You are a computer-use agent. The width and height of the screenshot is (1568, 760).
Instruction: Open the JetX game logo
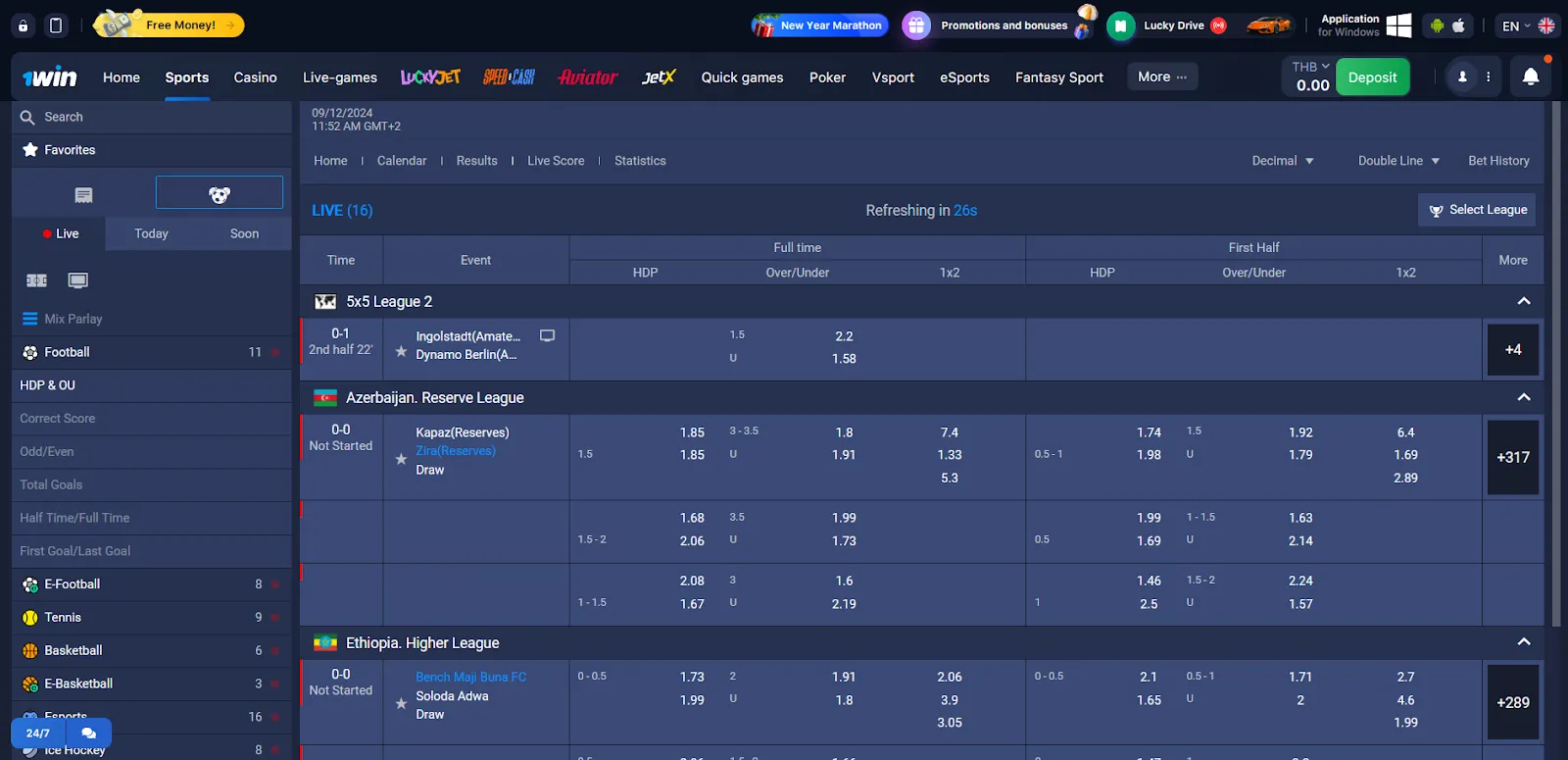point(659,76)
